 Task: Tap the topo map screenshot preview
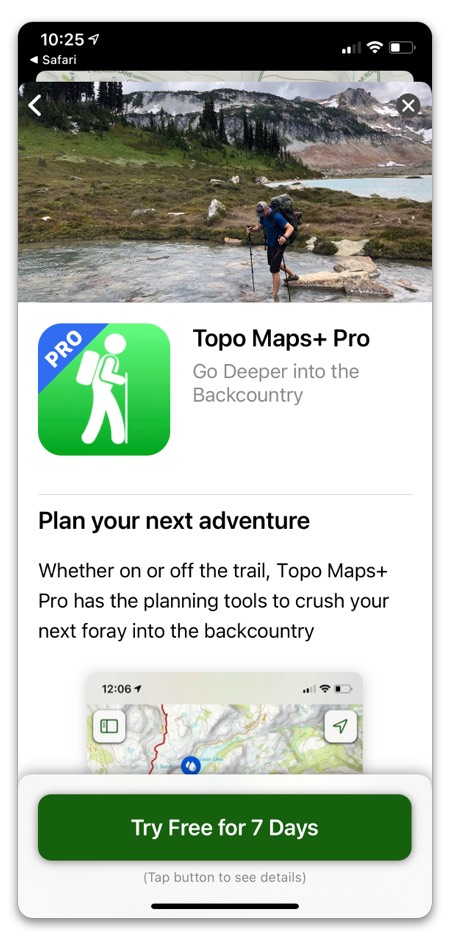(225, 722)
